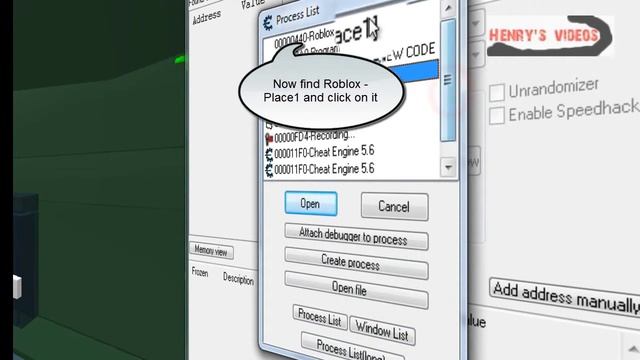Click the Open file button
This screenshot has height=360, width=640.
coord(356,289)
